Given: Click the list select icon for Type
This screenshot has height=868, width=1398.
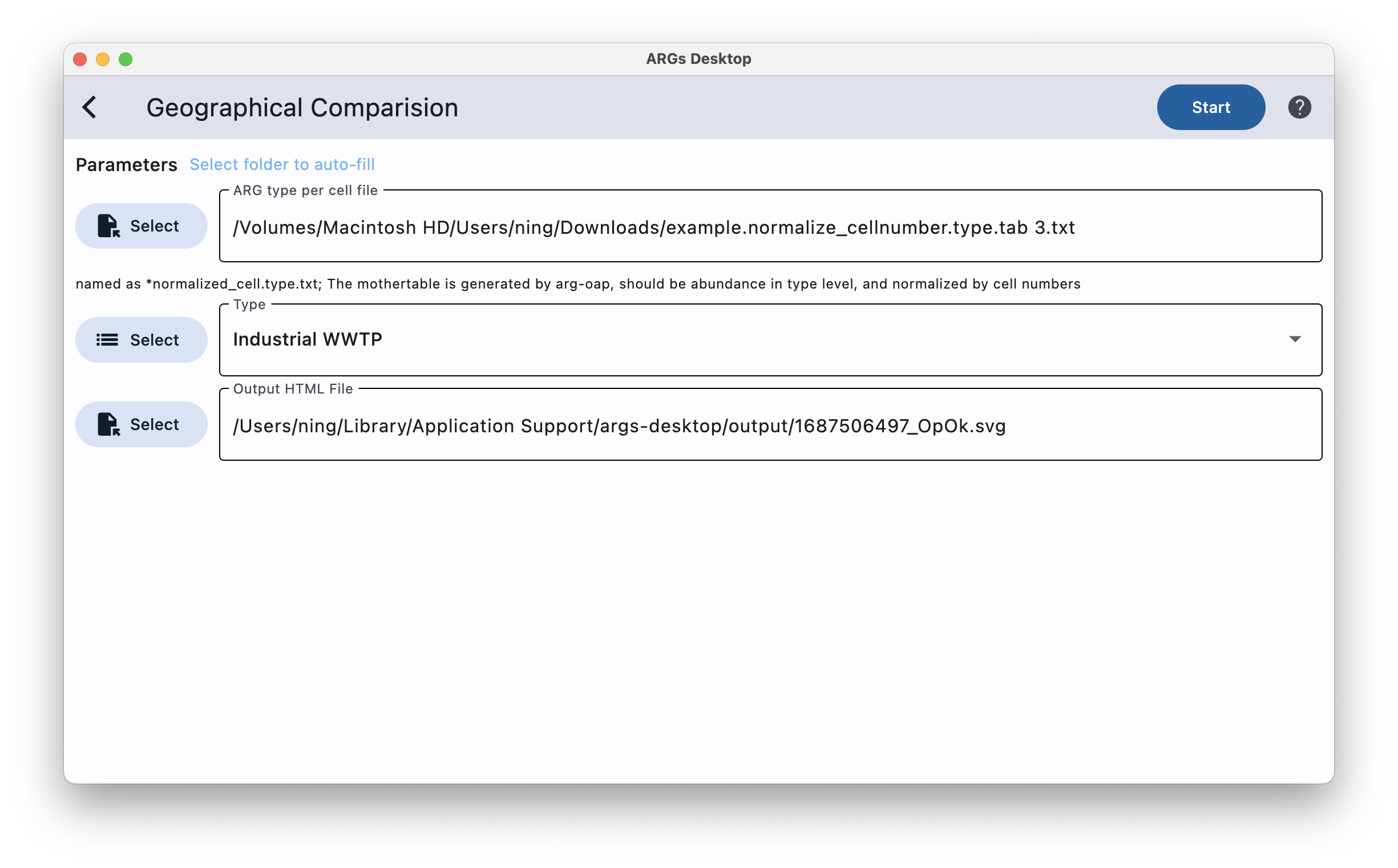Looking at the screenshot, I should pos(107,339).
